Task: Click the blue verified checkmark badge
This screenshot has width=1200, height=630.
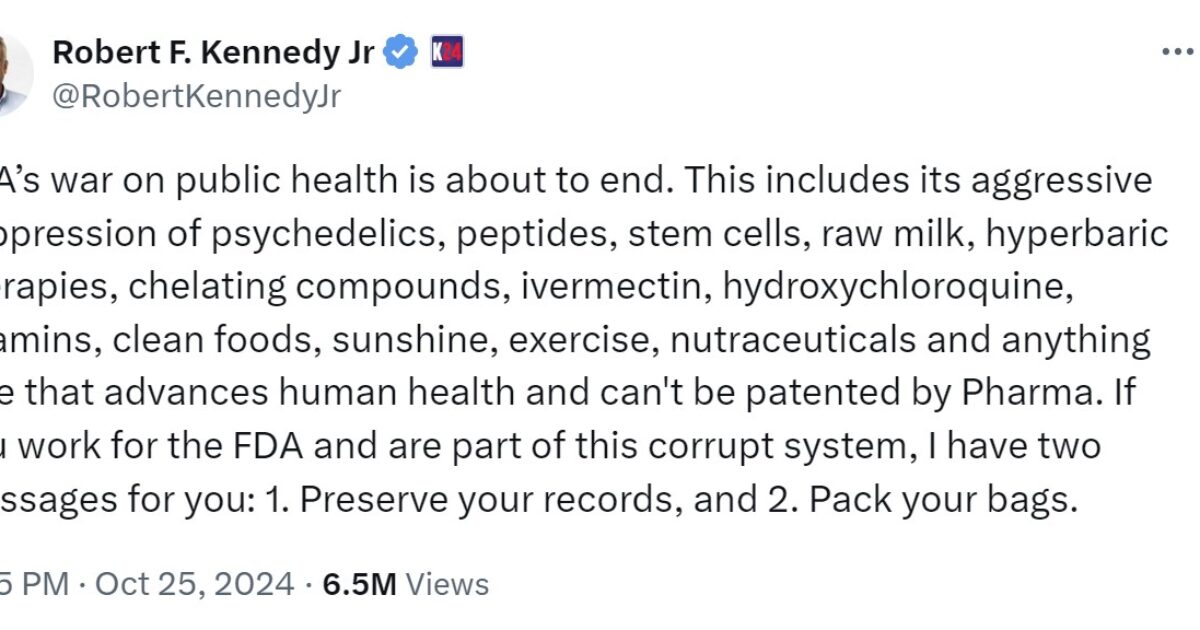Action: click(x=402, y=51)
